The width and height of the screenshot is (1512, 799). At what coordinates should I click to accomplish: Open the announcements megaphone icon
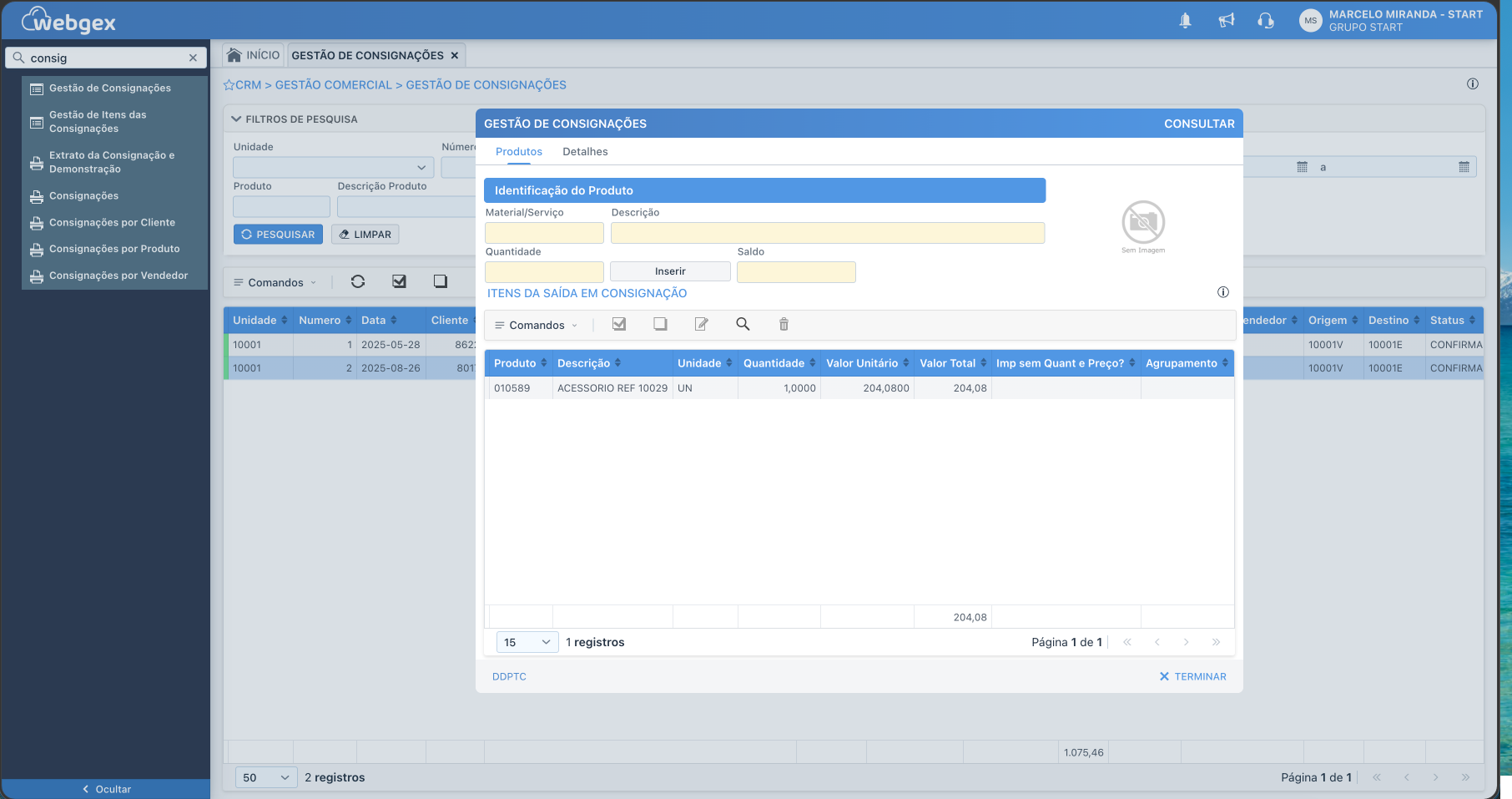click(1226, 21)
